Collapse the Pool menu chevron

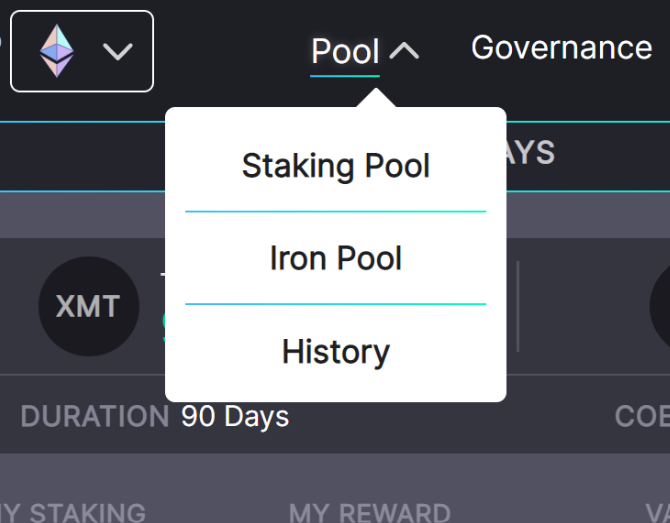404,51
